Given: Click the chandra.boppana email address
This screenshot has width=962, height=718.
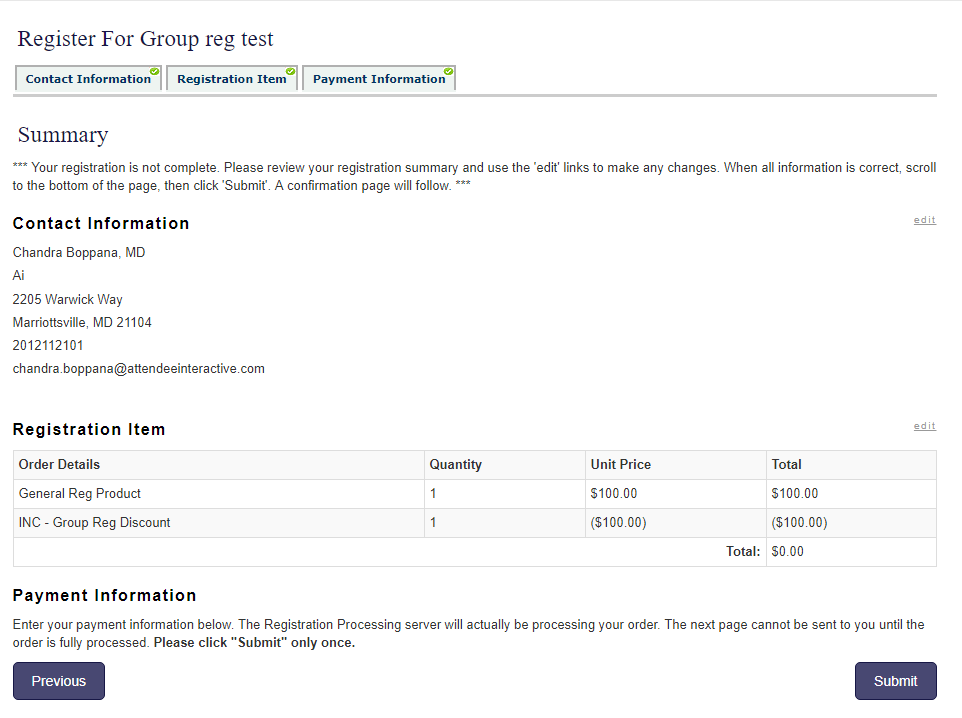Looking at the screenshot, I should coord(138,369).
